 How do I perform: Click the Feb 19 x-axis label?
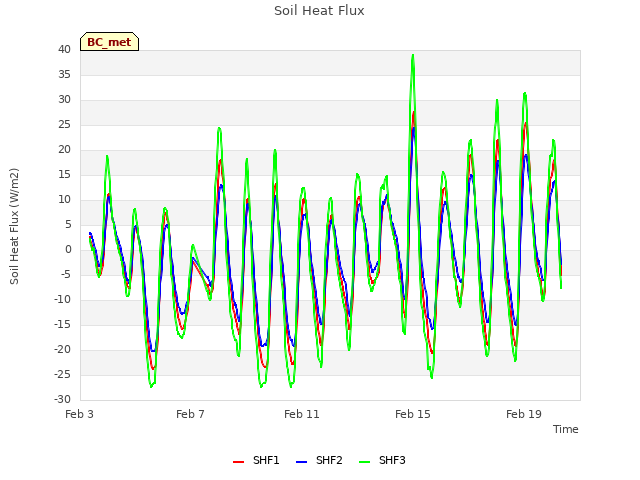(524, 414)
